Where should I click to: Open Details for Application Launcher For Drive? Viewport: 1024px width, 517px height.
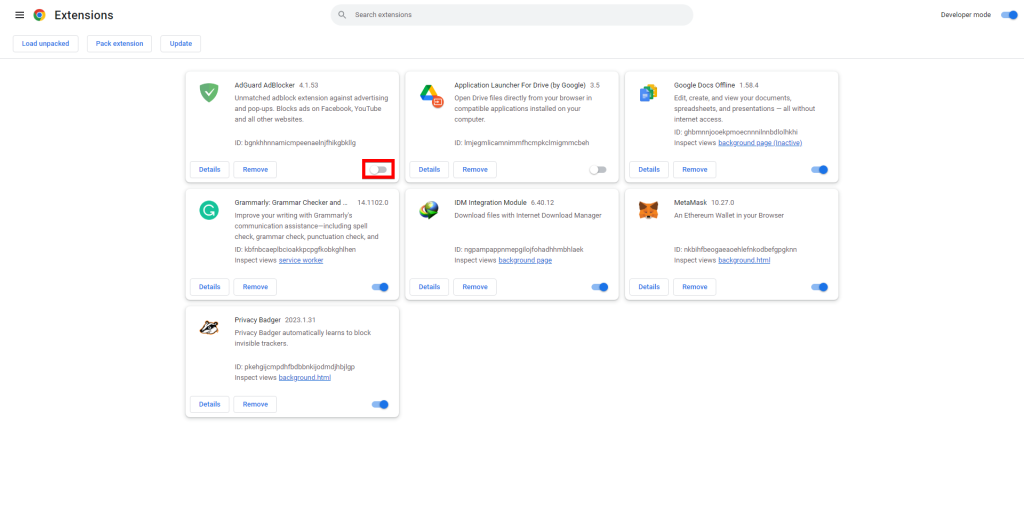click(x=429, y=170)
